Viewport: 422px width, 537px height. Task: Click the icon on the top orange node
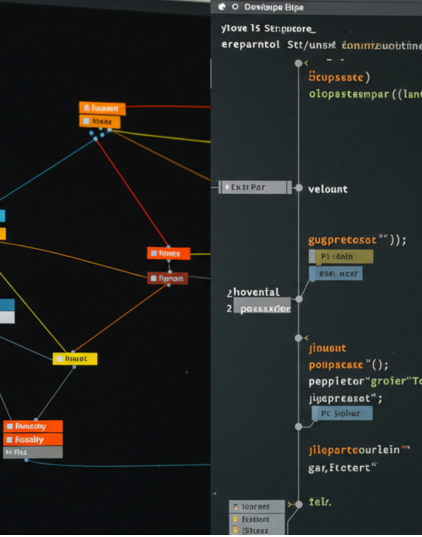tap(87, 108)
